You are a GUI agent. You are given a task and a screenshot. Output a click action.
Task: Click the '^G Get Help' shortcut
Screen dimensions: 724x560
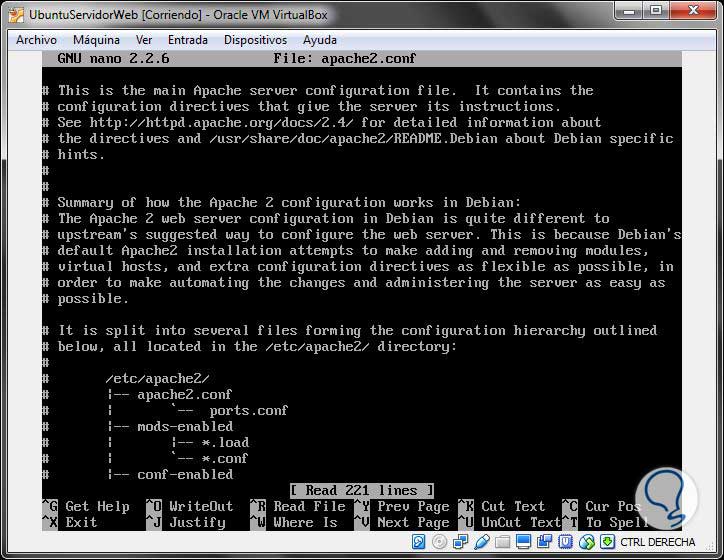pos(86,506)
